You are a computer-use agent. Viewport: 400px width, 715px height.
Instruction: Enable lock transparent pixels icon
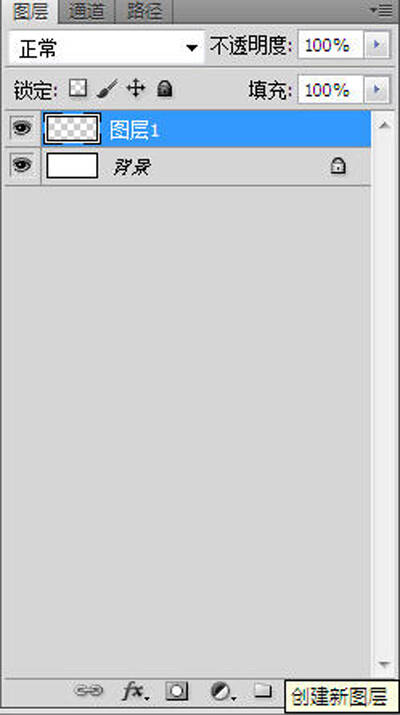[78, 88]
